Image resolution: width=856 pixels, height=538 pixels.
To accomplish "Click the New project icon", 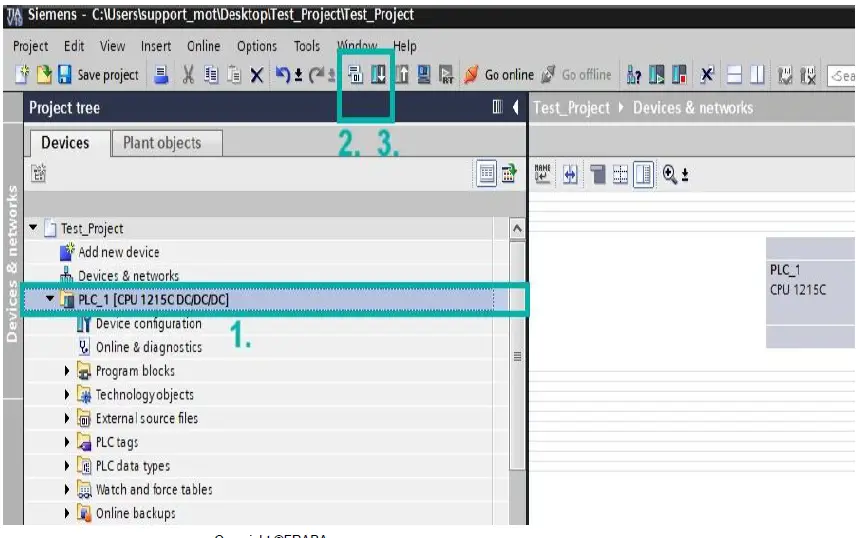I will coord(22,74).
